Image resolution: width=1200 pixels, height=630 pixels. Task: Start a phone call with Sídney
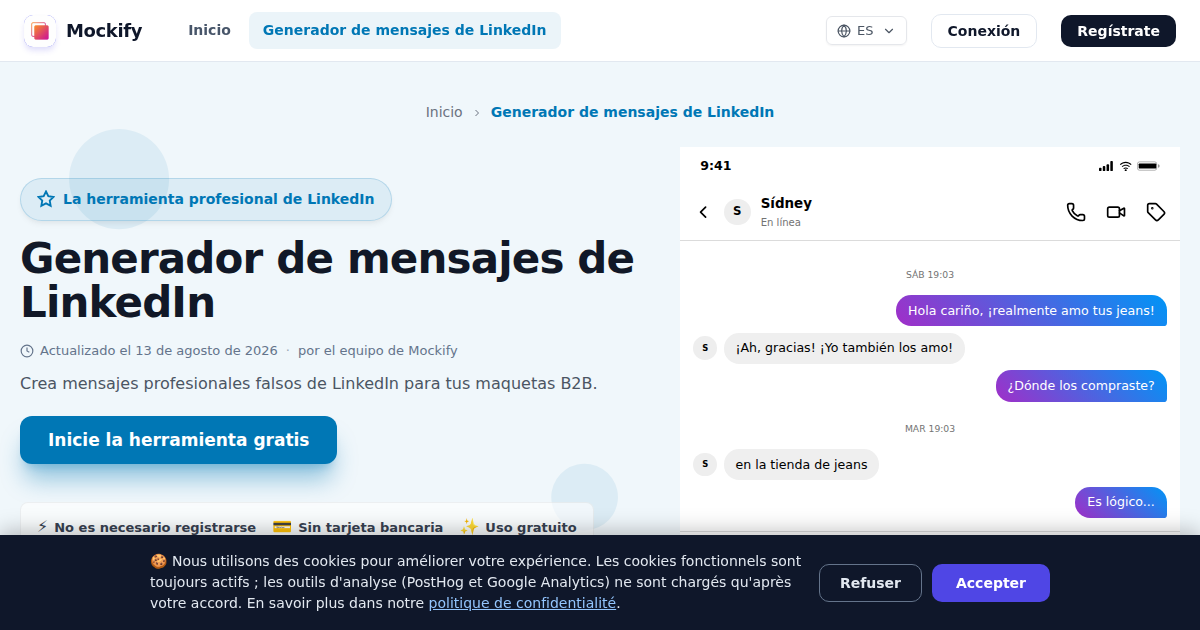[x=1076, y=212]
